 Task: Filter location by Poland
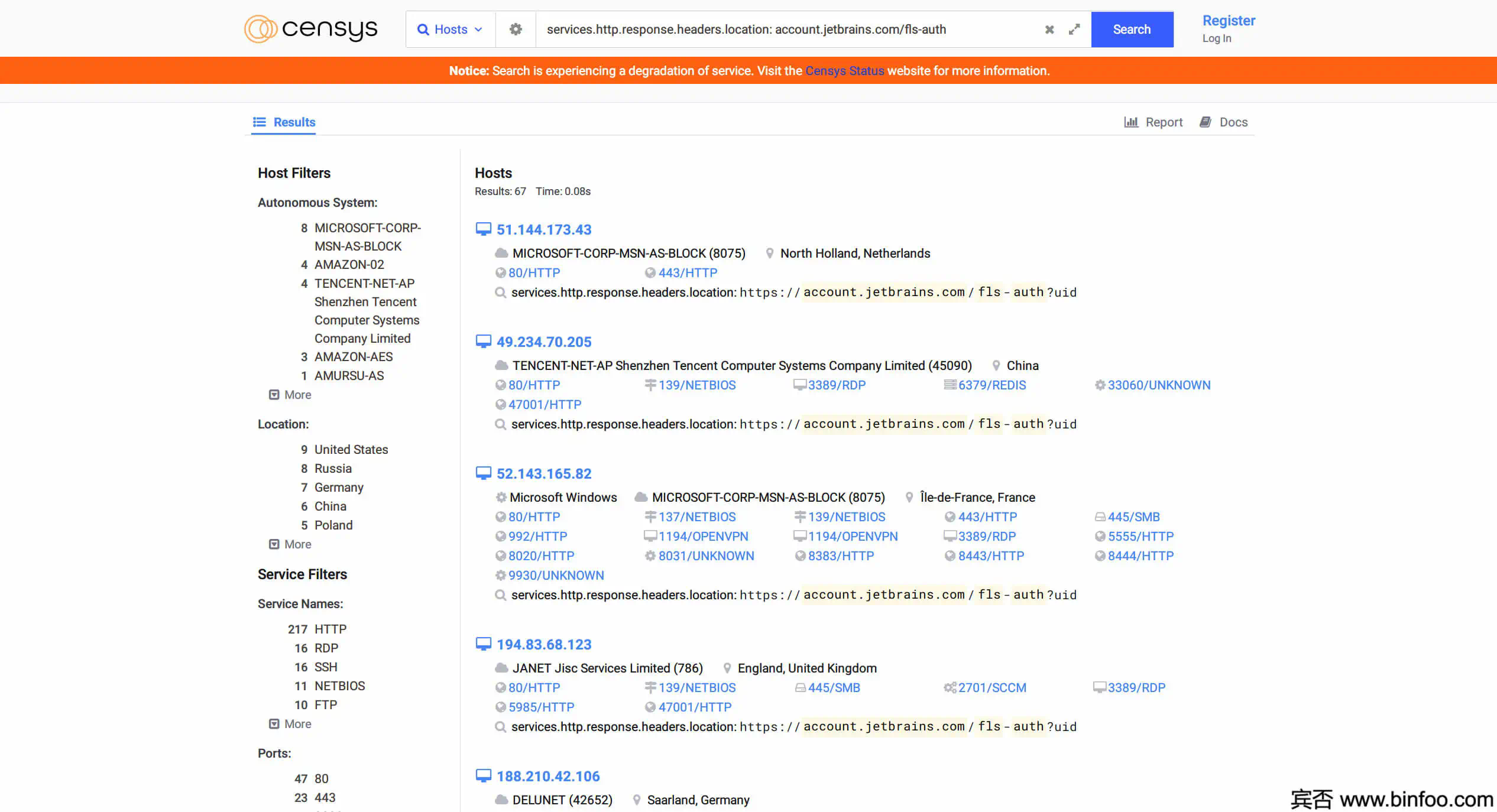click(333, 525)
